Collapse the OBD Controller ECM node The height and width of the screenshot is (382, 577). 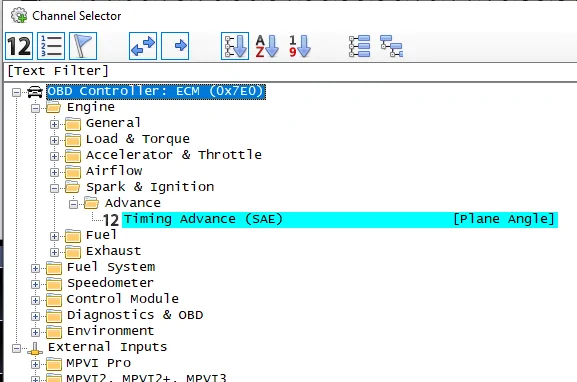pyautogui.click(x=16, y=92)
